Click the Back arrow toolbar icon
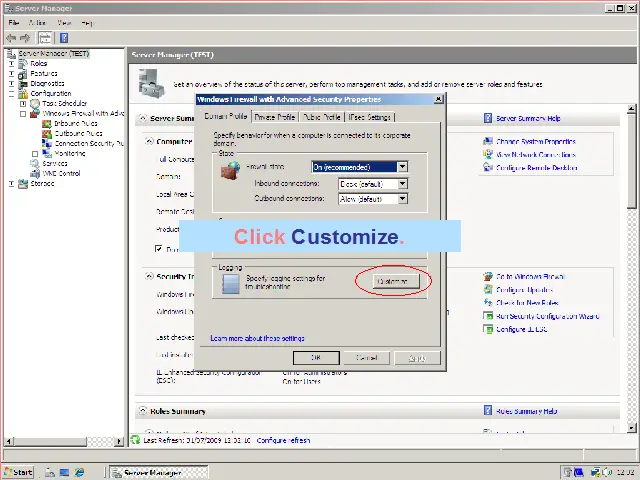The width and height of the screenshot is (640, 480). tap(11, 38)
